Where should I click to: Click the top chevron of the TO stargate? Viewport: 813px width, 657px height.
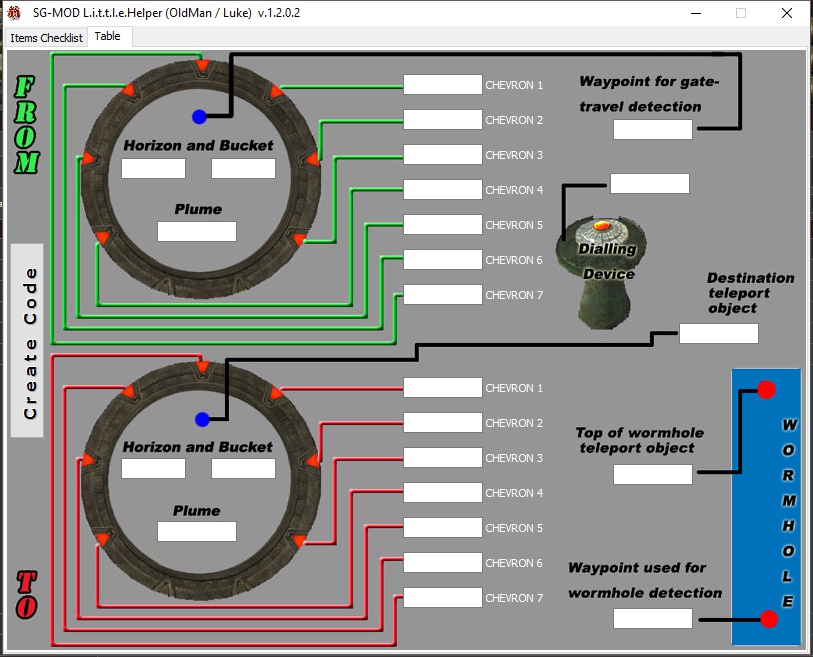click(202, 367)
